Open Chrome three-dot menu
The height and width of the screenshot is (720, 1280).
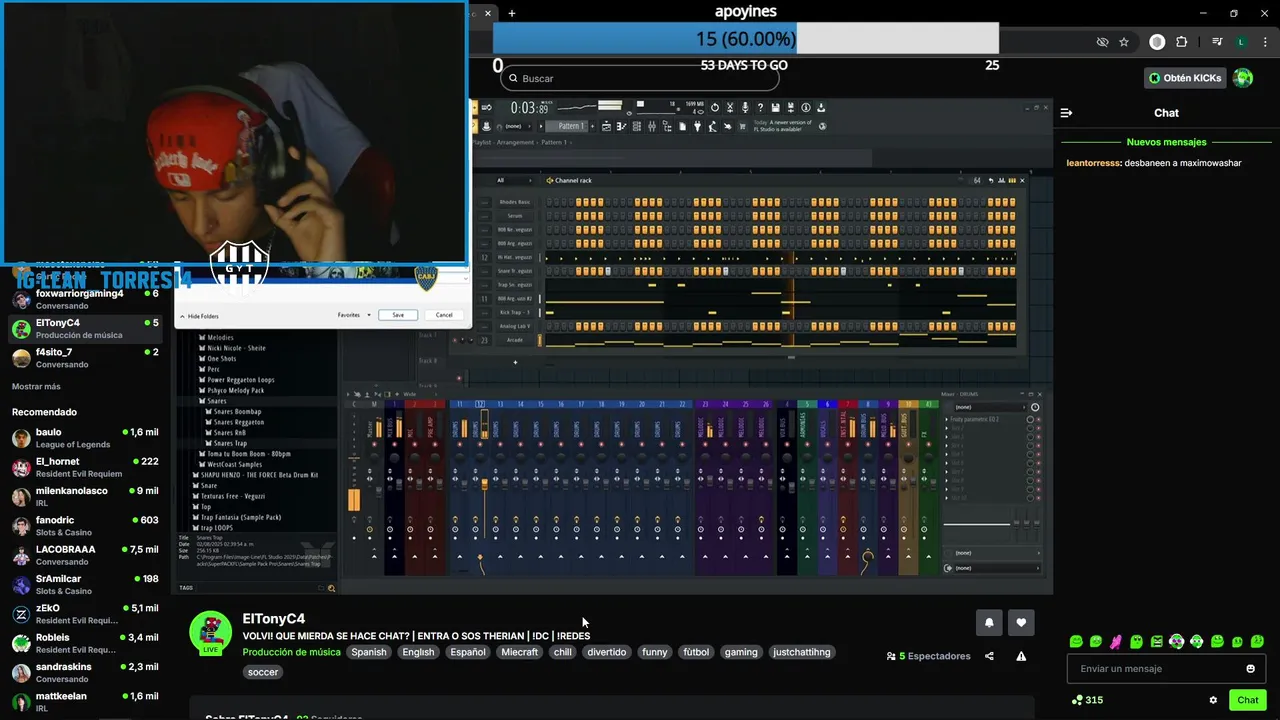click(x=1264, y=42)
